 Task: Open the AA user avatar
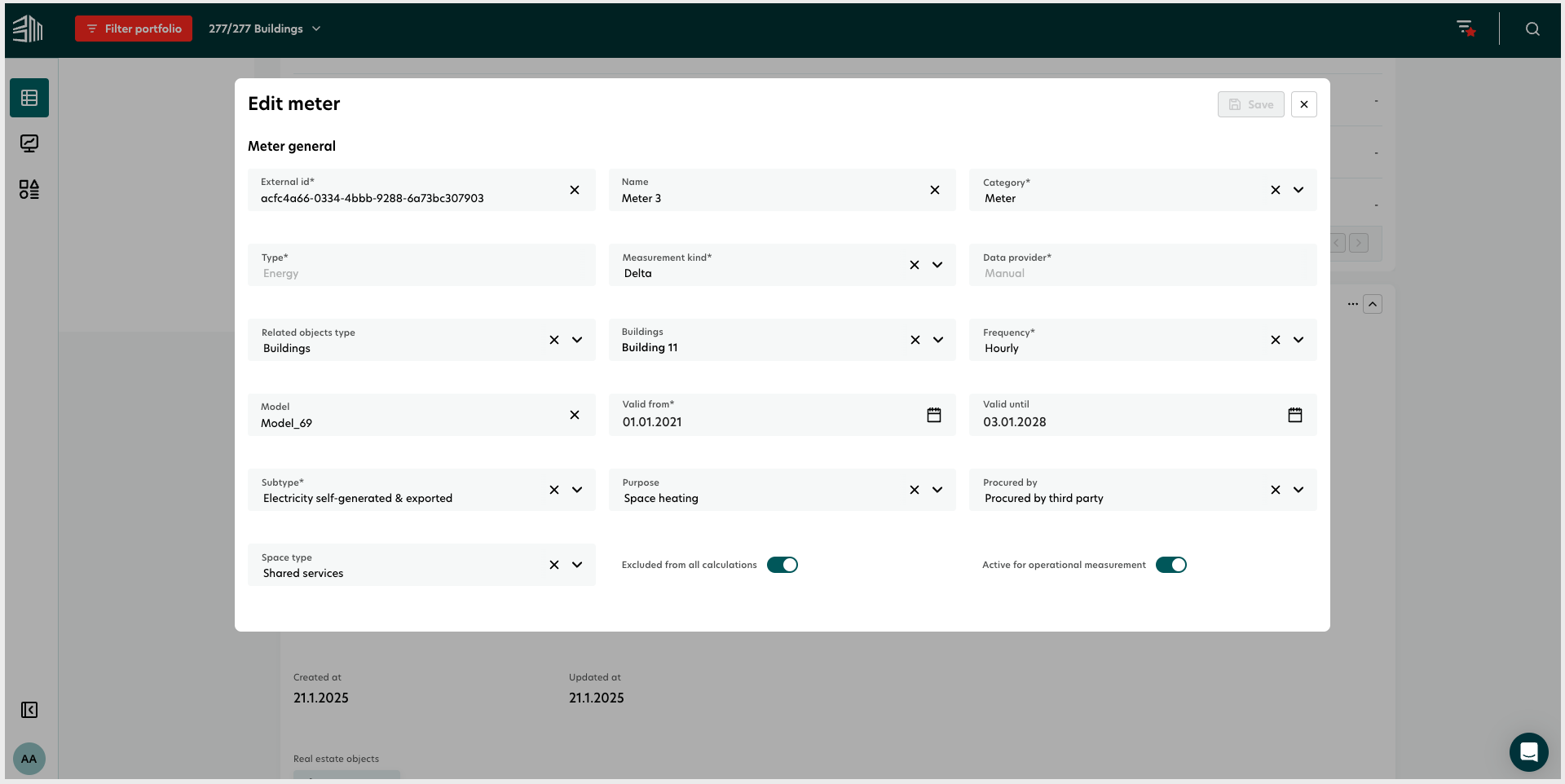pos(29,759)
